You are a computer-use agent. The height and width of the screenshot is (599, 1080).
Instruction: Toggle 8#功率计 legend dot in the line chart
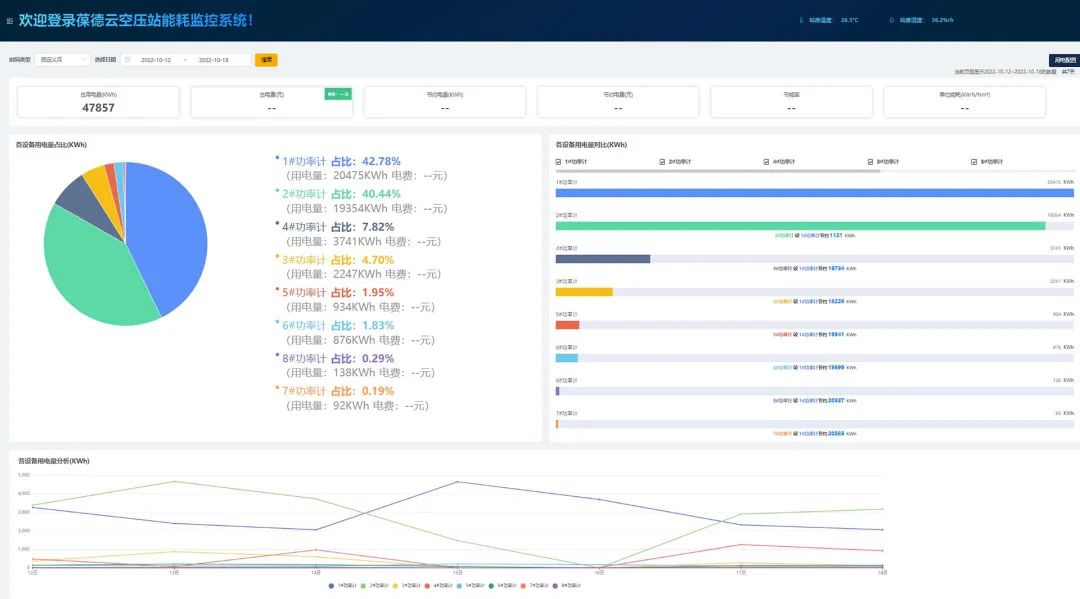pyautogui.click(x=553, y=585)
